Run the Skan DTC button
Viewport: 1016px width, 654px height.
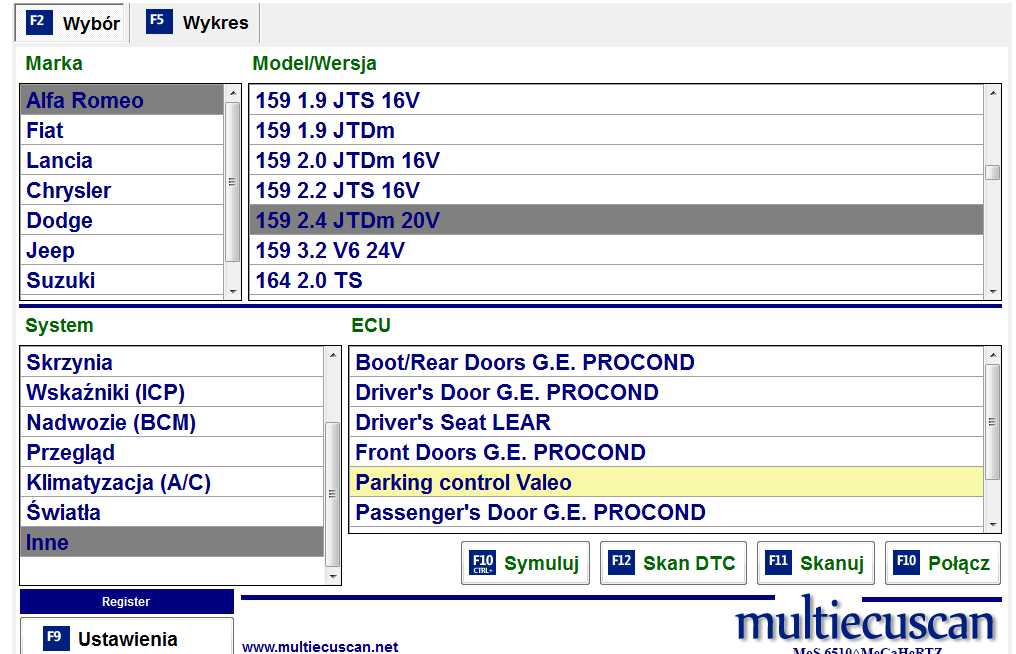pos(673,563)
